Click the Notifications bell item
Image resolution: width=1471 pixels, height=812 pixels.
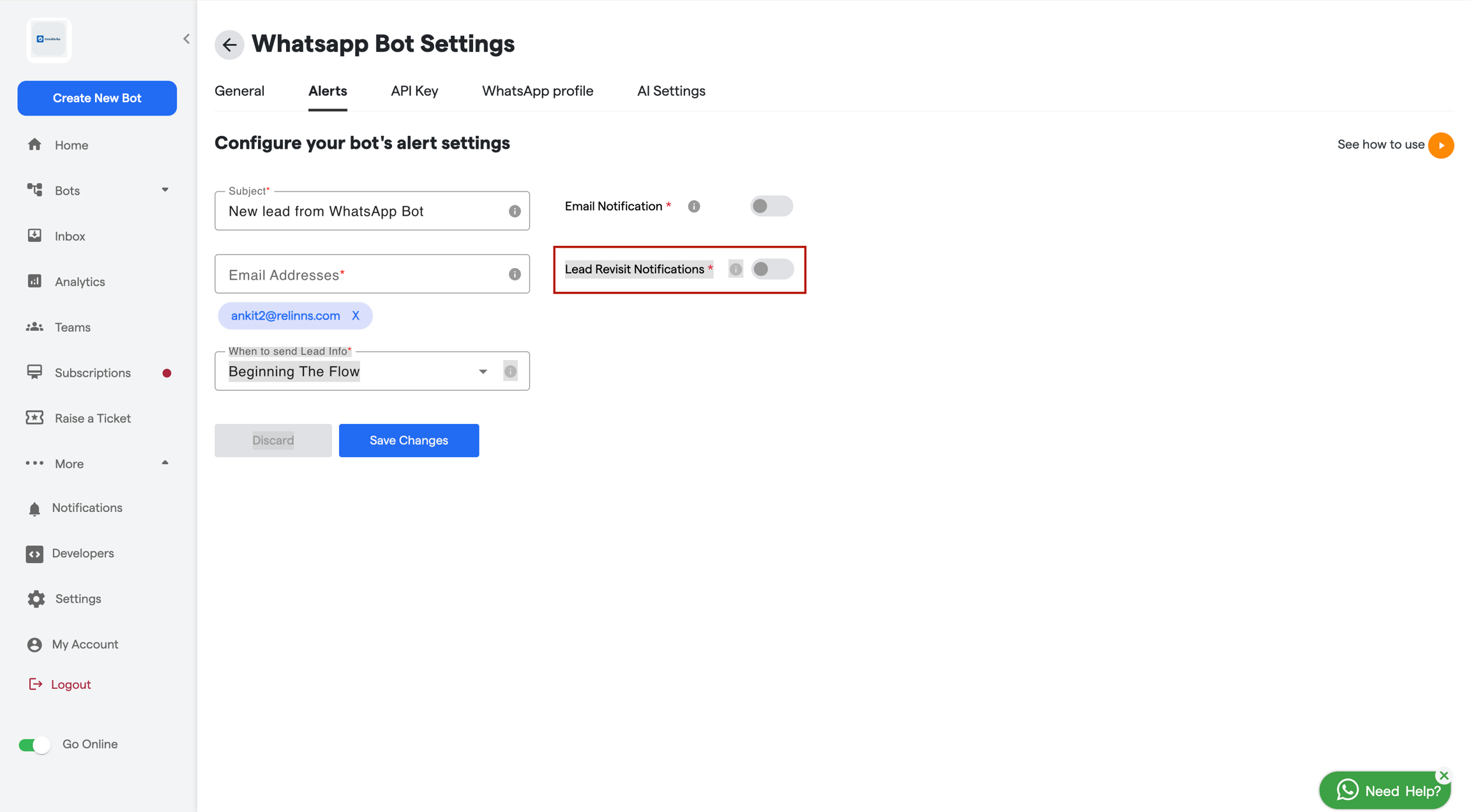tap(87, 508)
